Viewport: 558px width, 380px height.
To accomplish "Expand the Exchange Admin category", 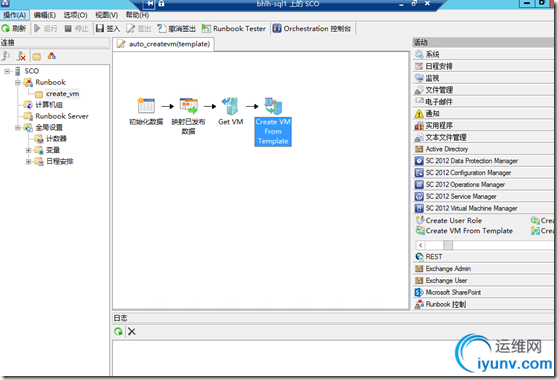I will 483,269.
